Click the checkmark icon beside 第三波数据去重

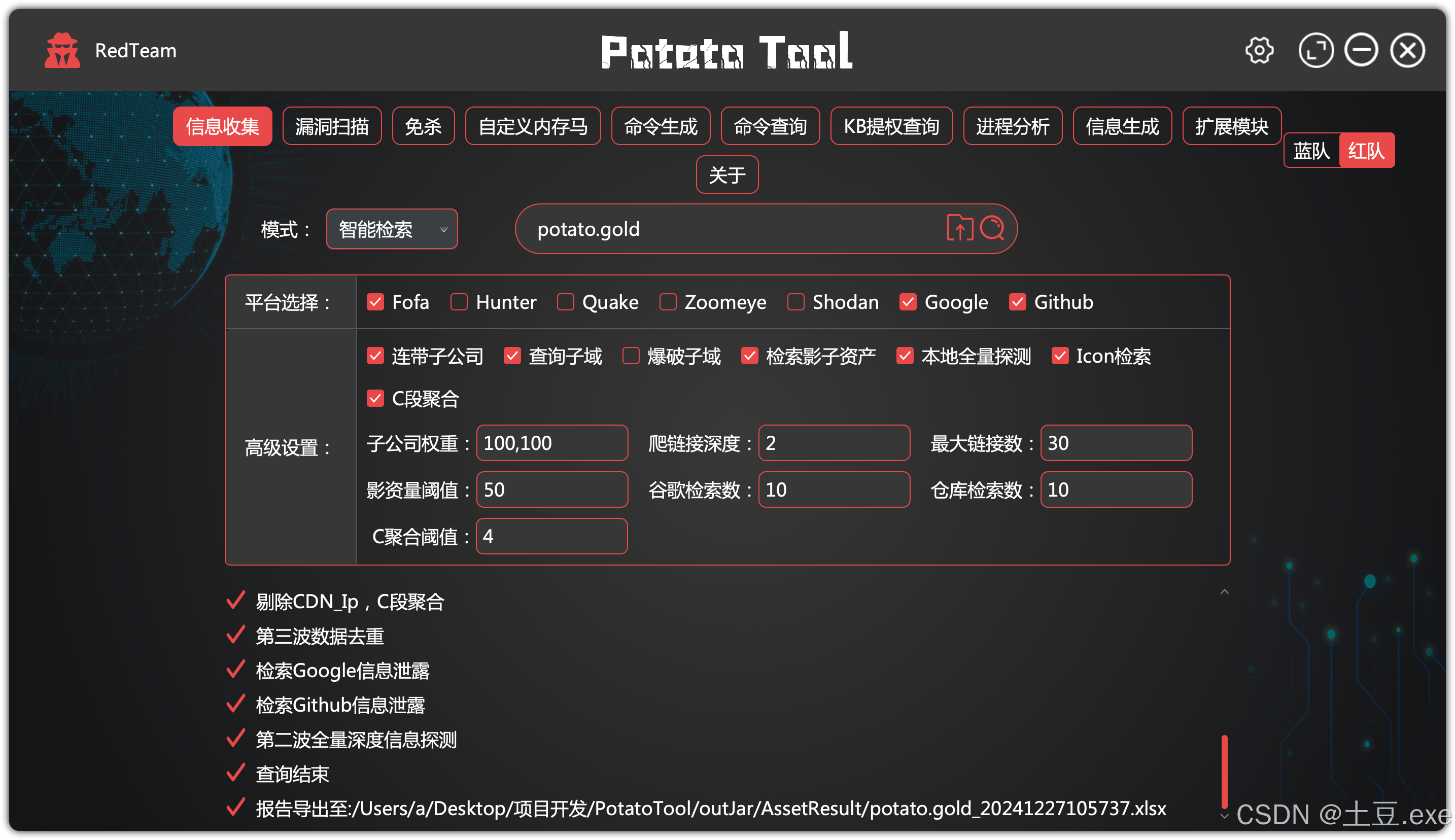(236, 635)
